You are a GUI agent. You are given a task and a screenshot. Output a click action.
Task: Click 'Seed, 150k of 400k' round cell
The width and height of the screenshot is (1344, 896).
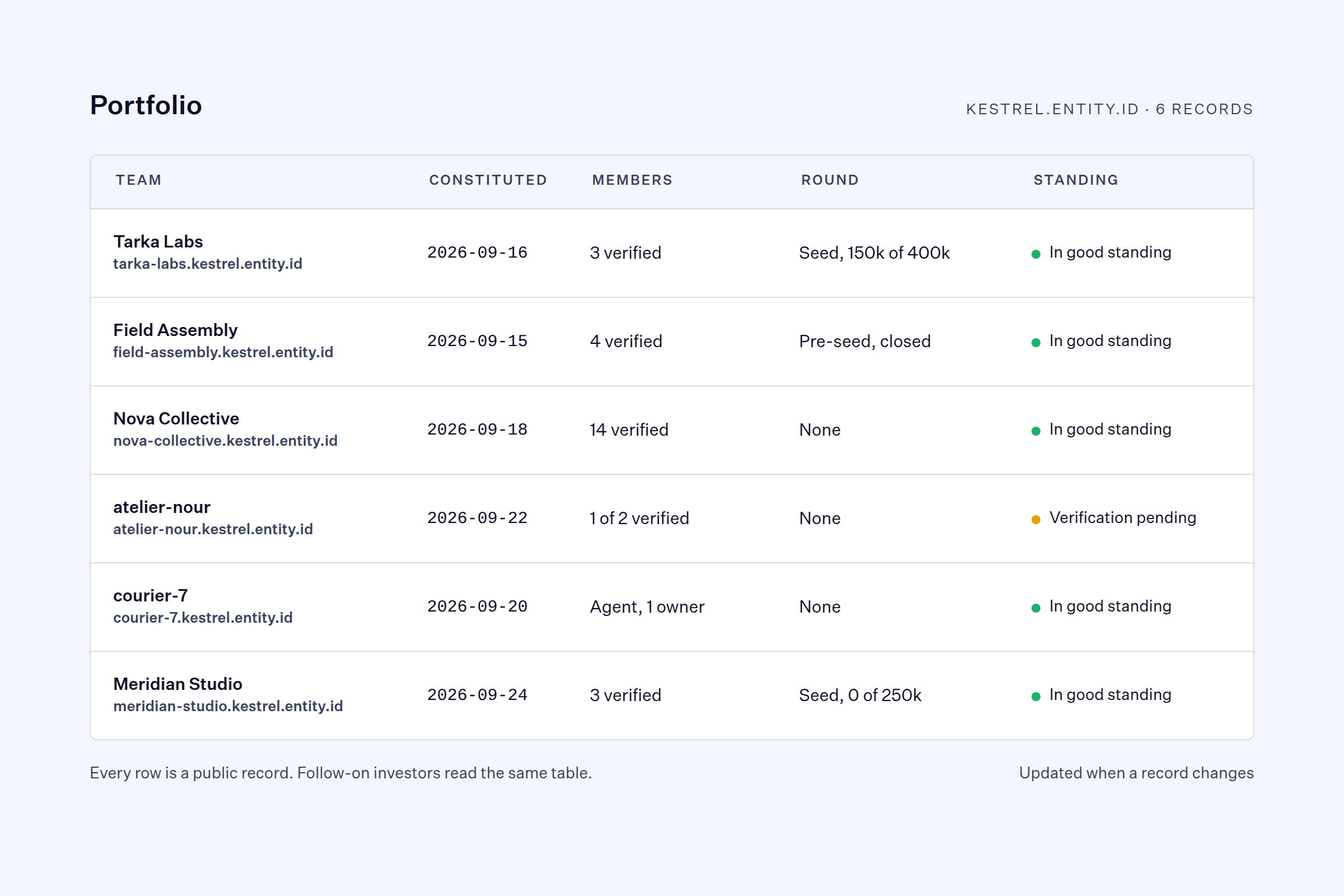point(874,253)
